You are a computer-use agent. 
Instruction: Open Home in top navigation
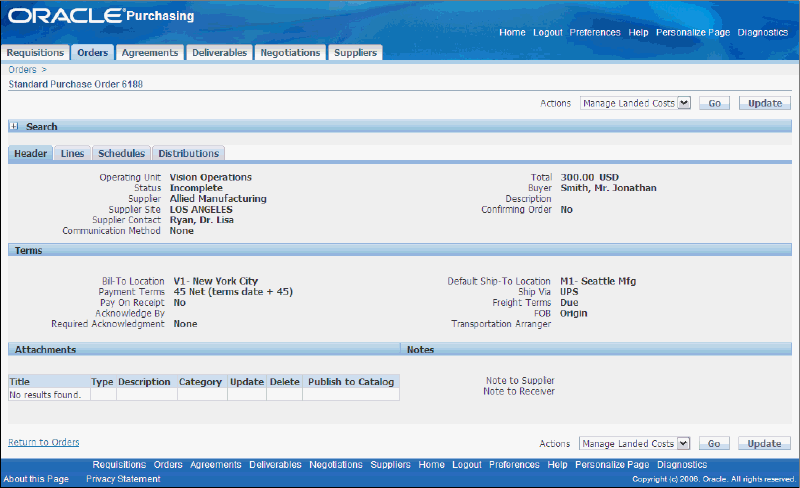[512, 32]
